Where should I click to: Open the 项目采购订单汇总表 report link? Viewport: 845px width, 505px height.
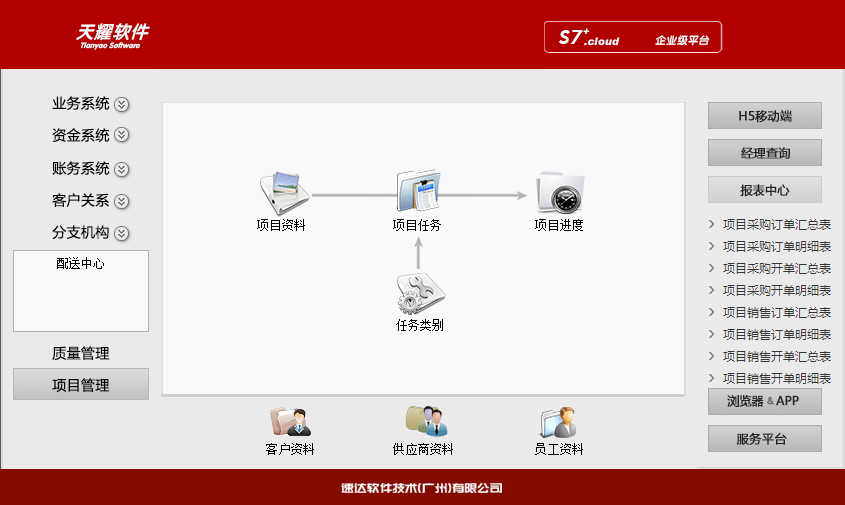[776, 225]
